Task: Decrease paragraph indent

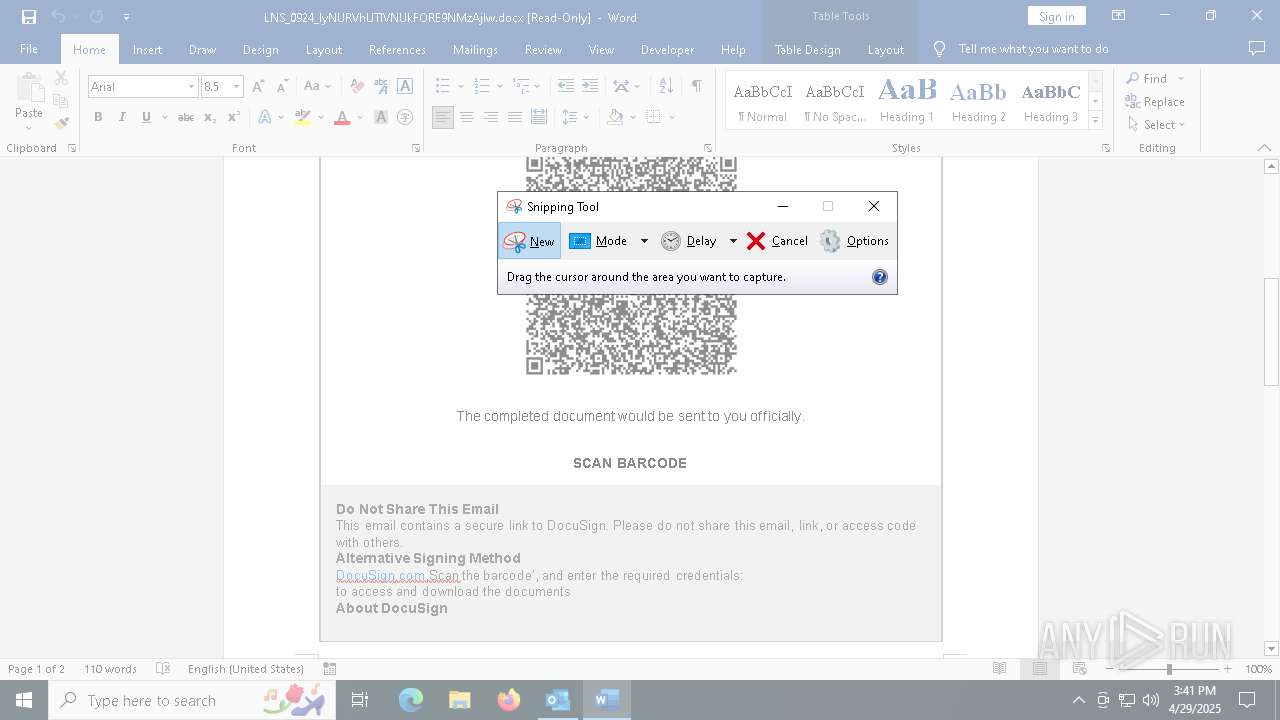Action: point(566,87)
